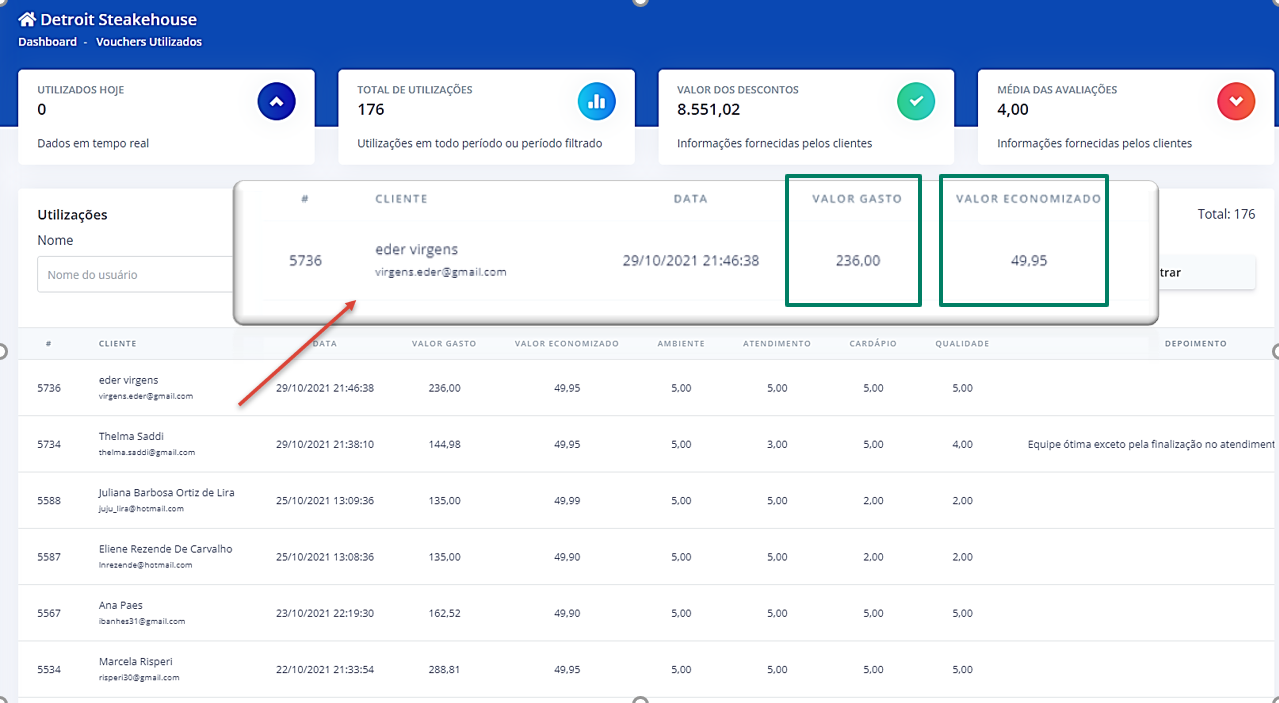The height and width of the screenshot is (703, 1279).
Task: Select row id 5534
Action: pos(49,670)
